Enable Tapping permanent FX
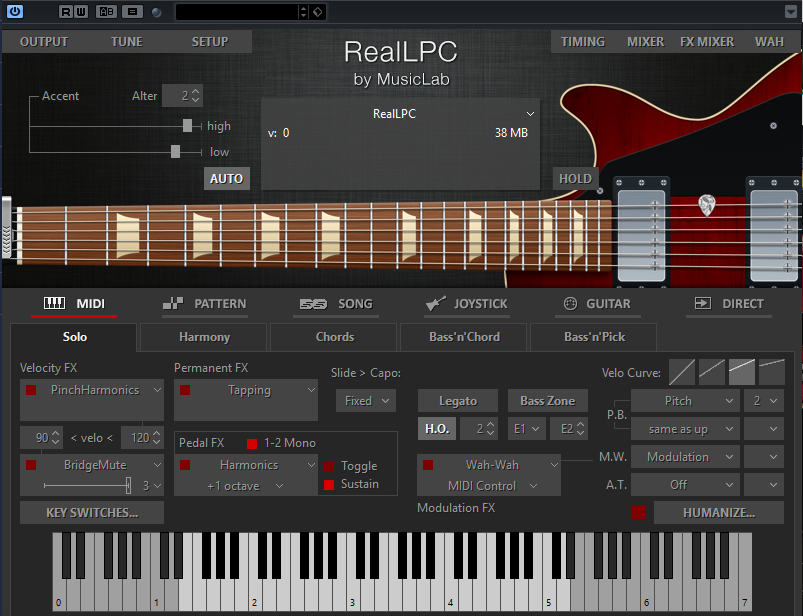Screen dimensions: 803x616 point(185,390)
